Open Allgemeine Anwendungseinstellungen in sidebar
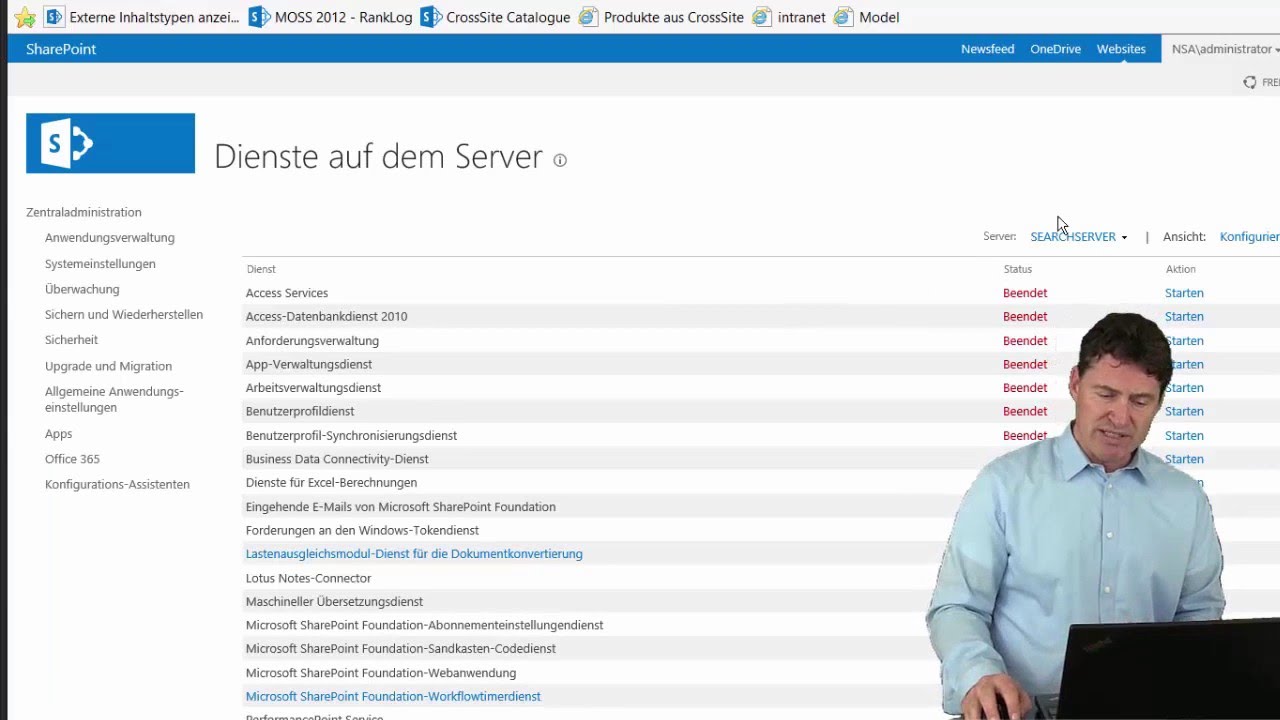 (x=114, y=399)
